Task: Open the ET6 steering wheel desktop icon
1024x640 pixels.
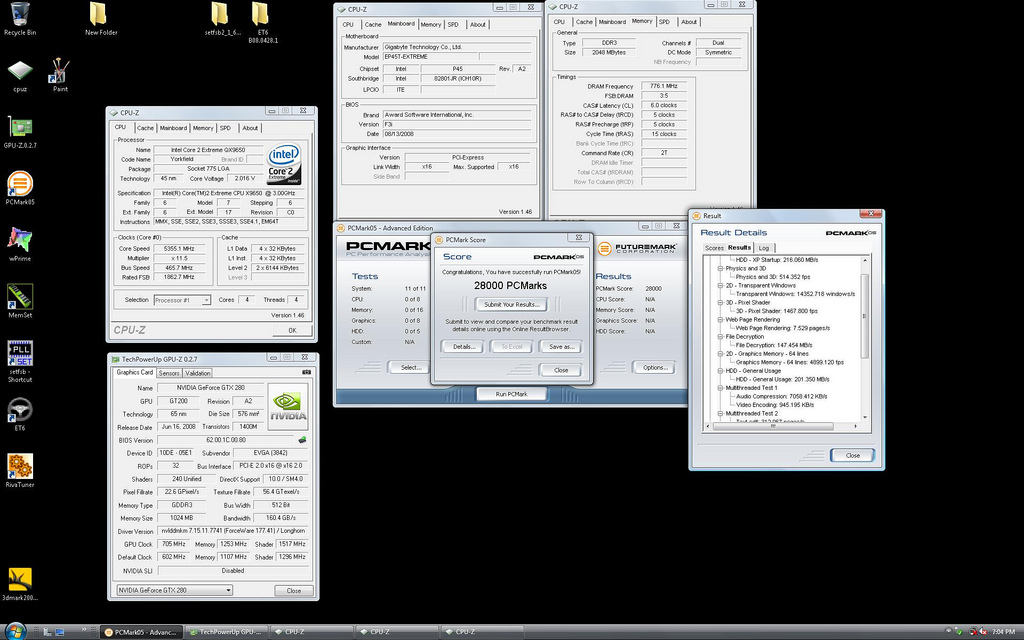Action: (20, 414)
